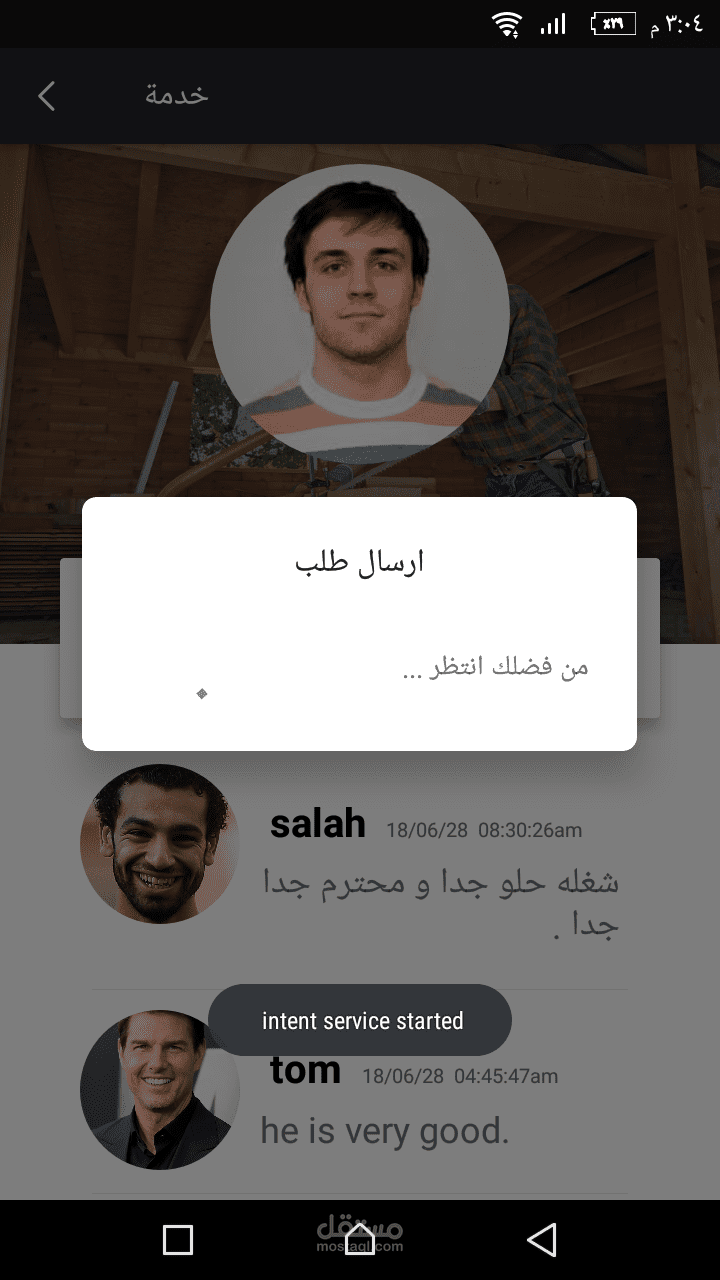Tap tom's review timestamp 04:45:47am
The image size is (720, 1280).
(506, 1076)
